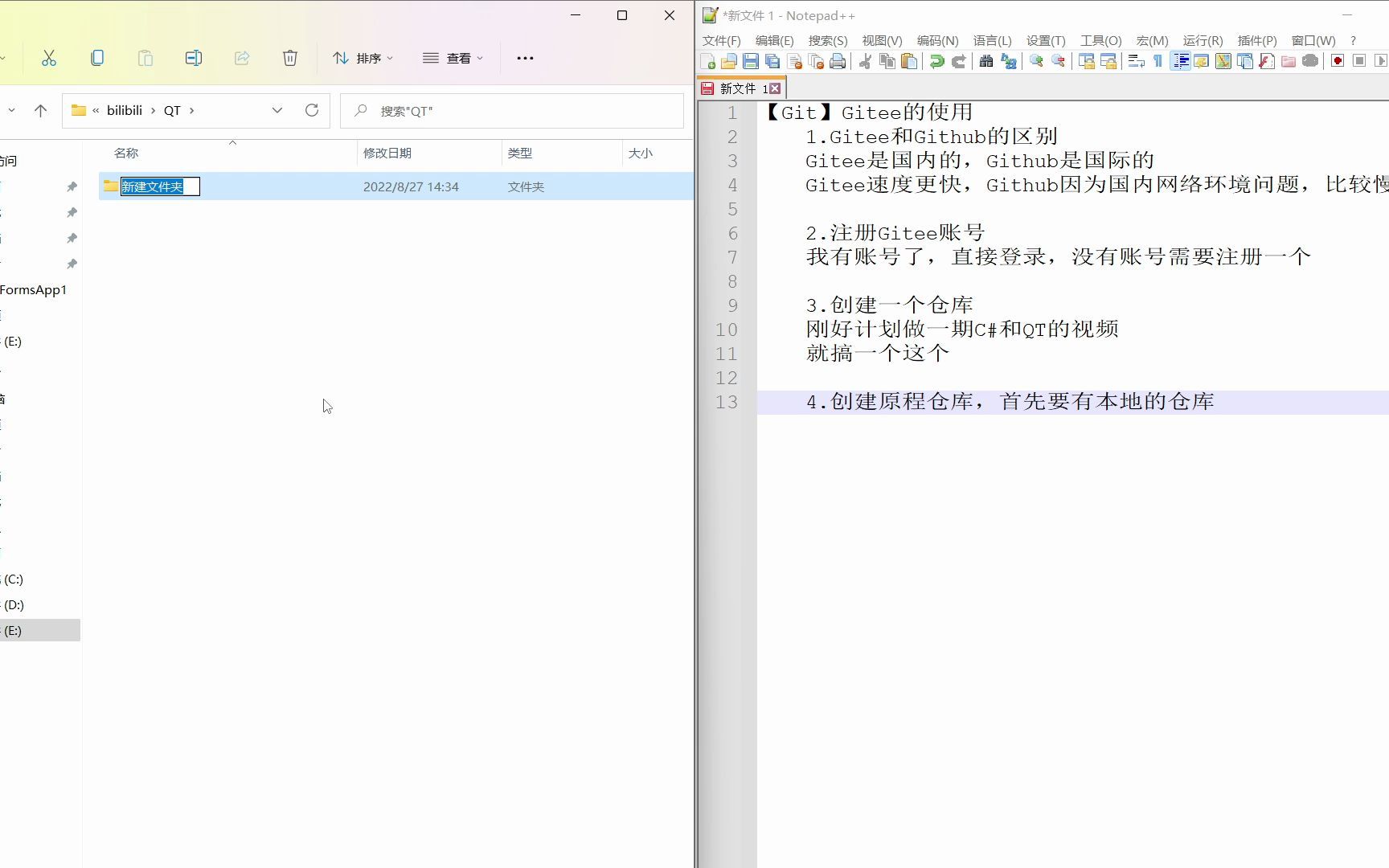1389x868 pixels.
Task: Open 插件(P) menu in Notepad++
Action: 1257,40
